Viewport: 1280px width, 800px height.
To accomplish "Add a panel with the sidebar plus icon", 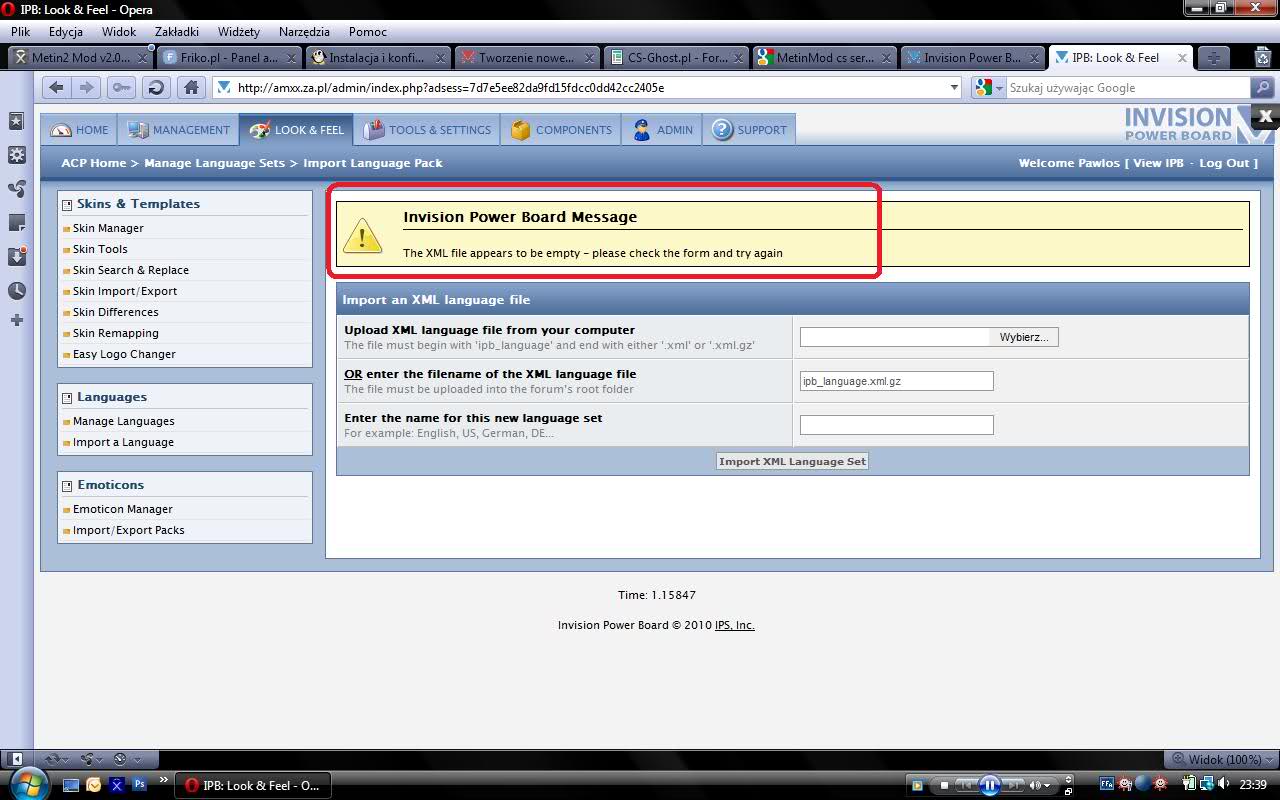I will coord(16,320).
